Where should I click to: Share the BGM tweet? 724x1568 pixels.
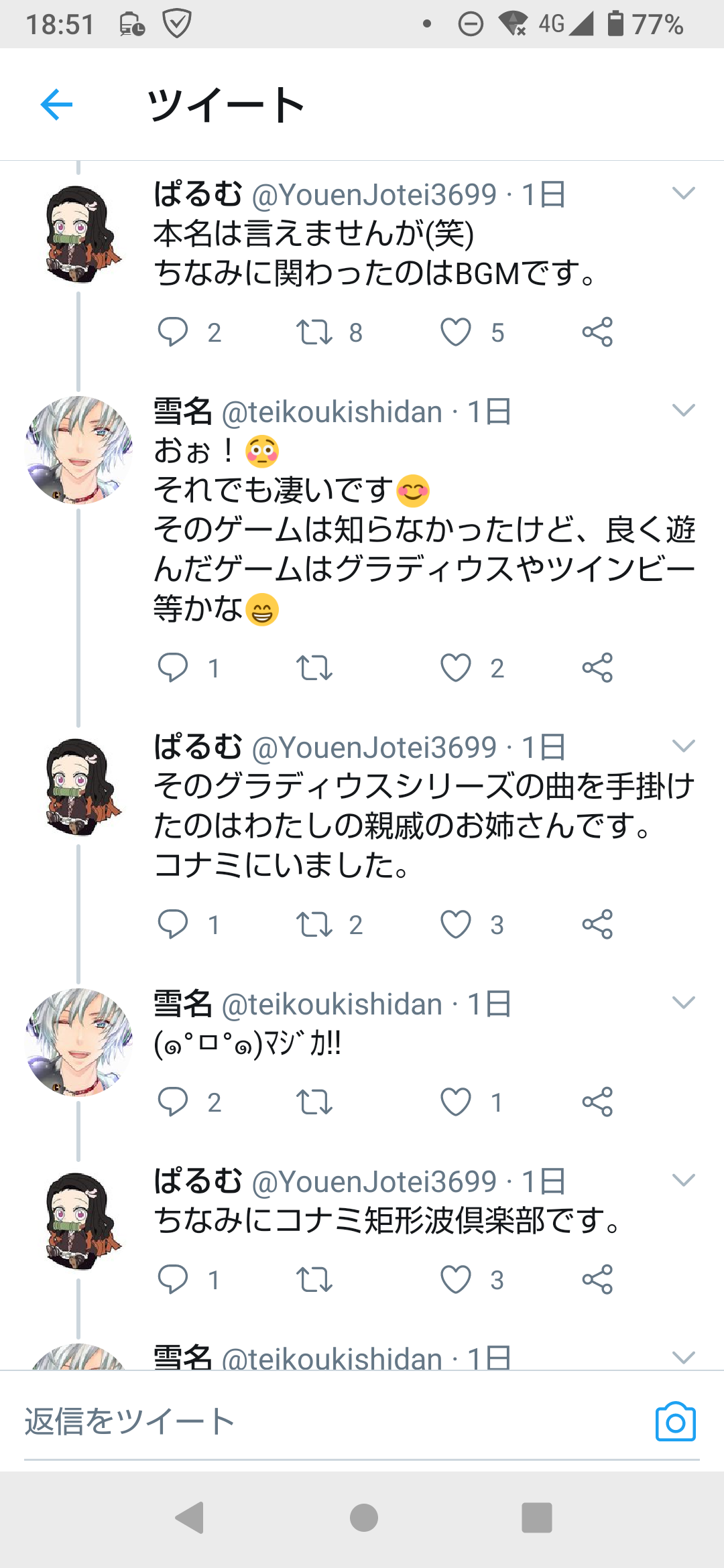597,332
